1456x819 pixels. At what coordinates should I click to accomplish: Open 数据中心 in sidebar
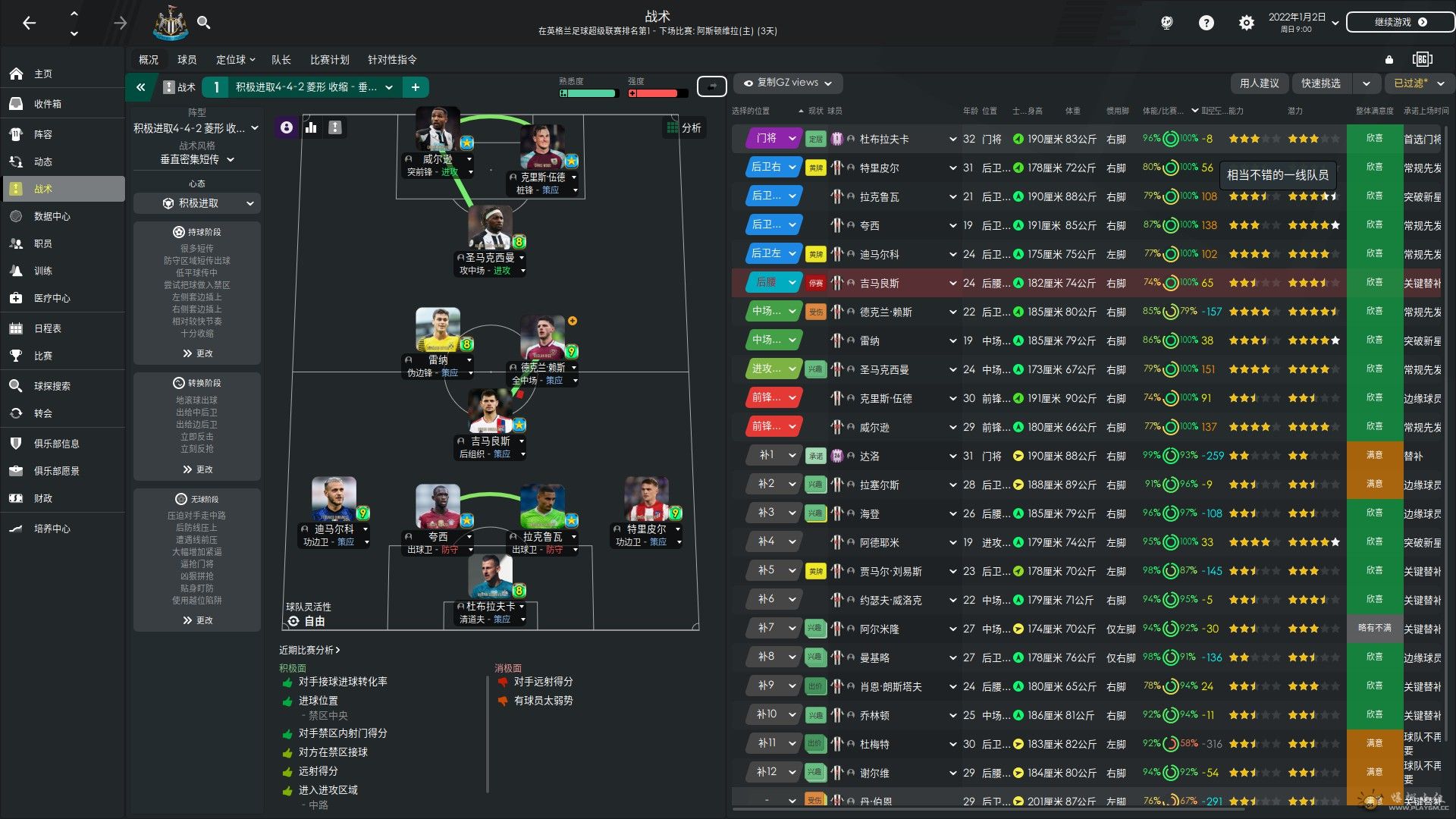64,216
